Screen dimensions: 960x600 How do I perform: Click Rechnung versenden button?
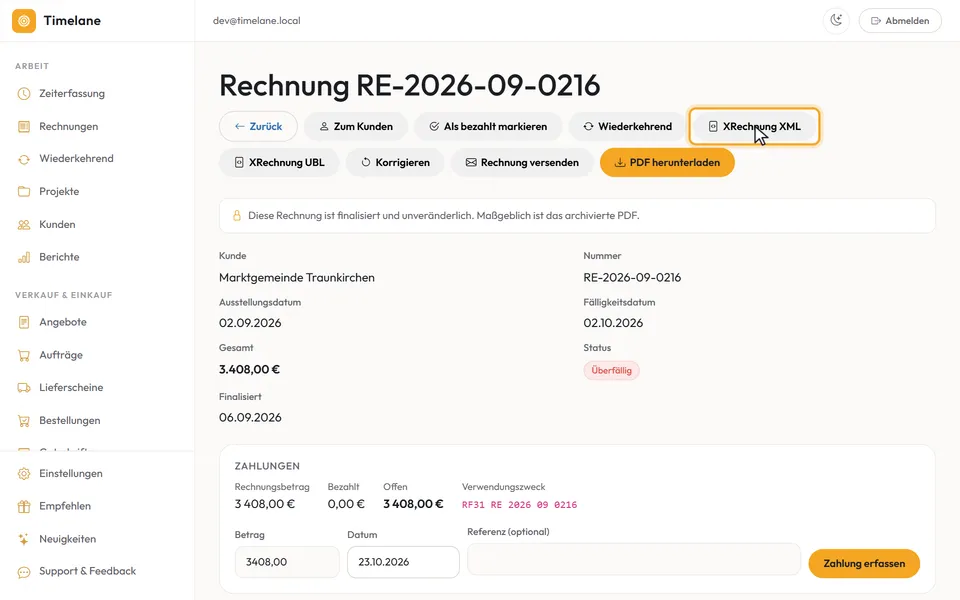point(522,162)
